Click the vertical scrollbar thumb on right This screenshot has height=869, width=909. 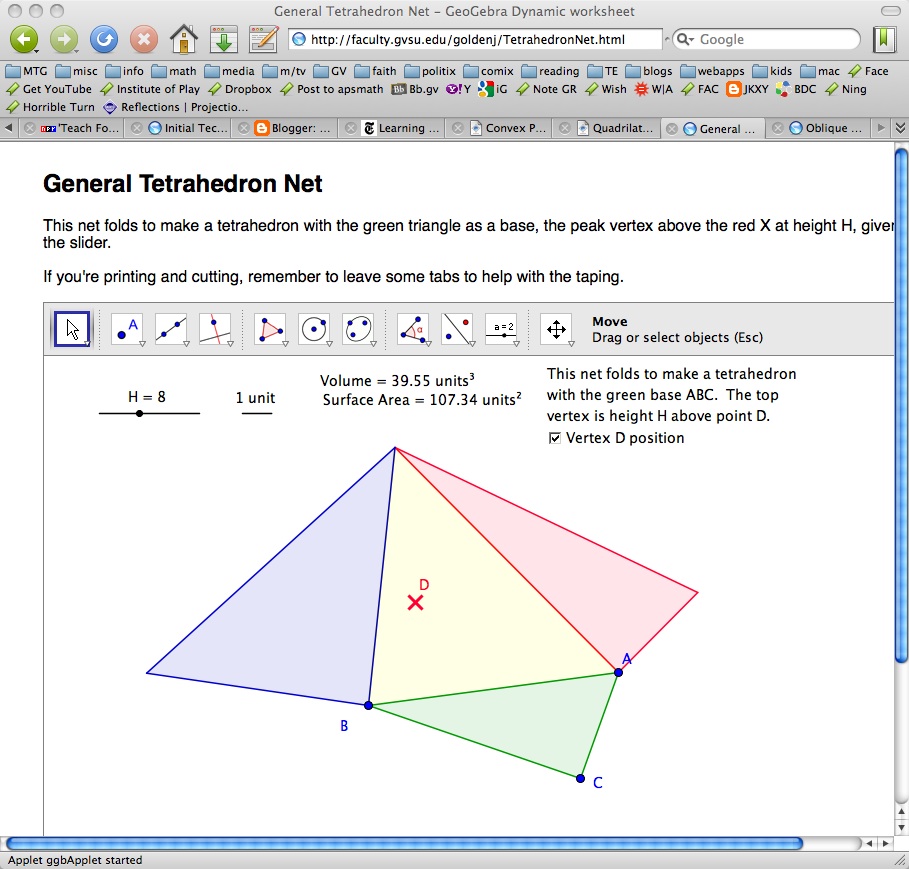pos(901,405)
